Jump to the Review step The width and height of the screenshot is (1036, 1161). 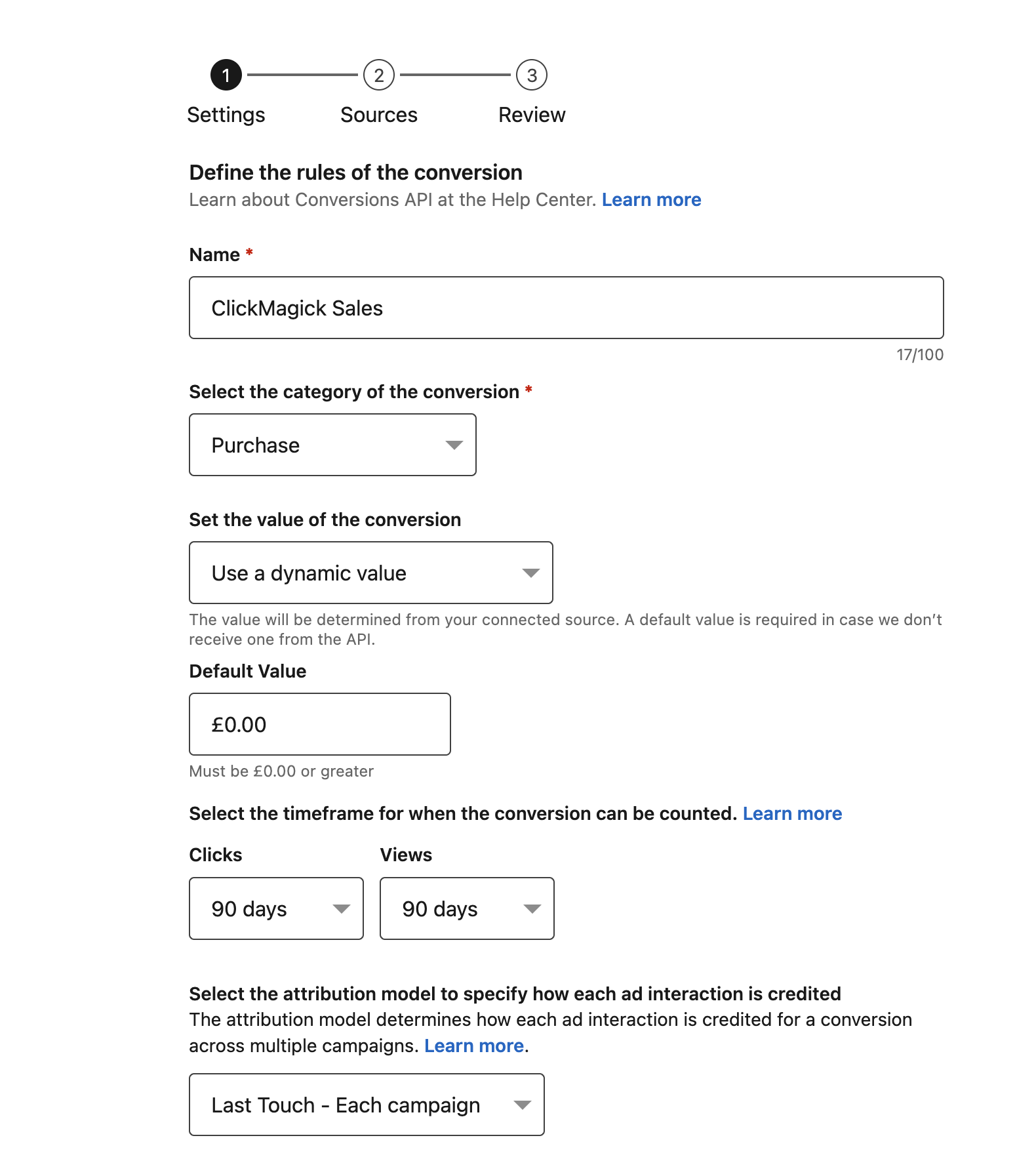[532, 115]
